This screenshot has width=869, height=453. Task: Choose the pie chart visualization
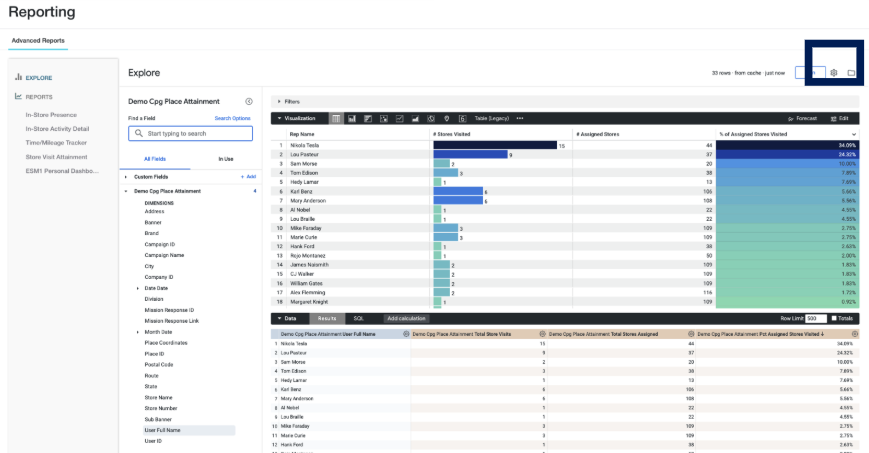(x=431, y=119)
